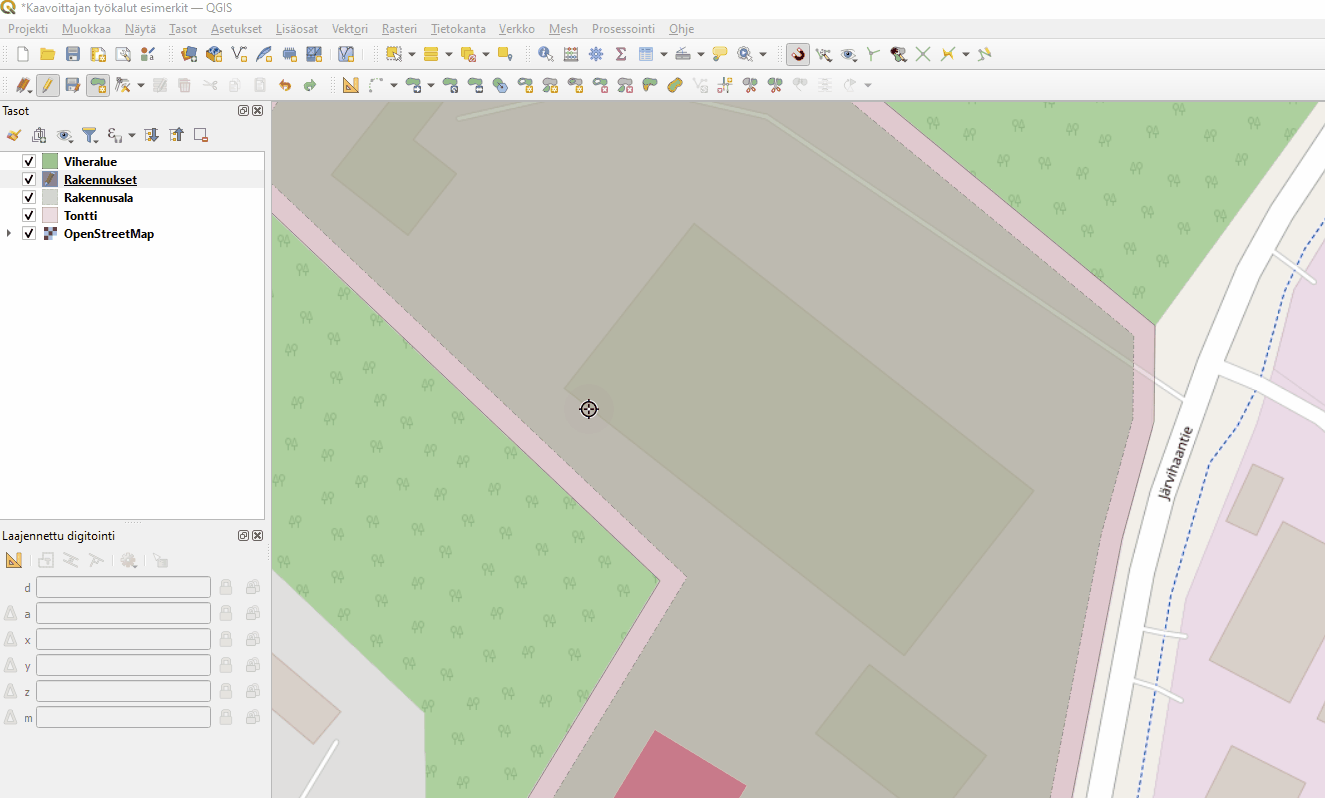Select the Rakennukset layer name
This screenshot has width=1325, height=798.
point(100,180)
